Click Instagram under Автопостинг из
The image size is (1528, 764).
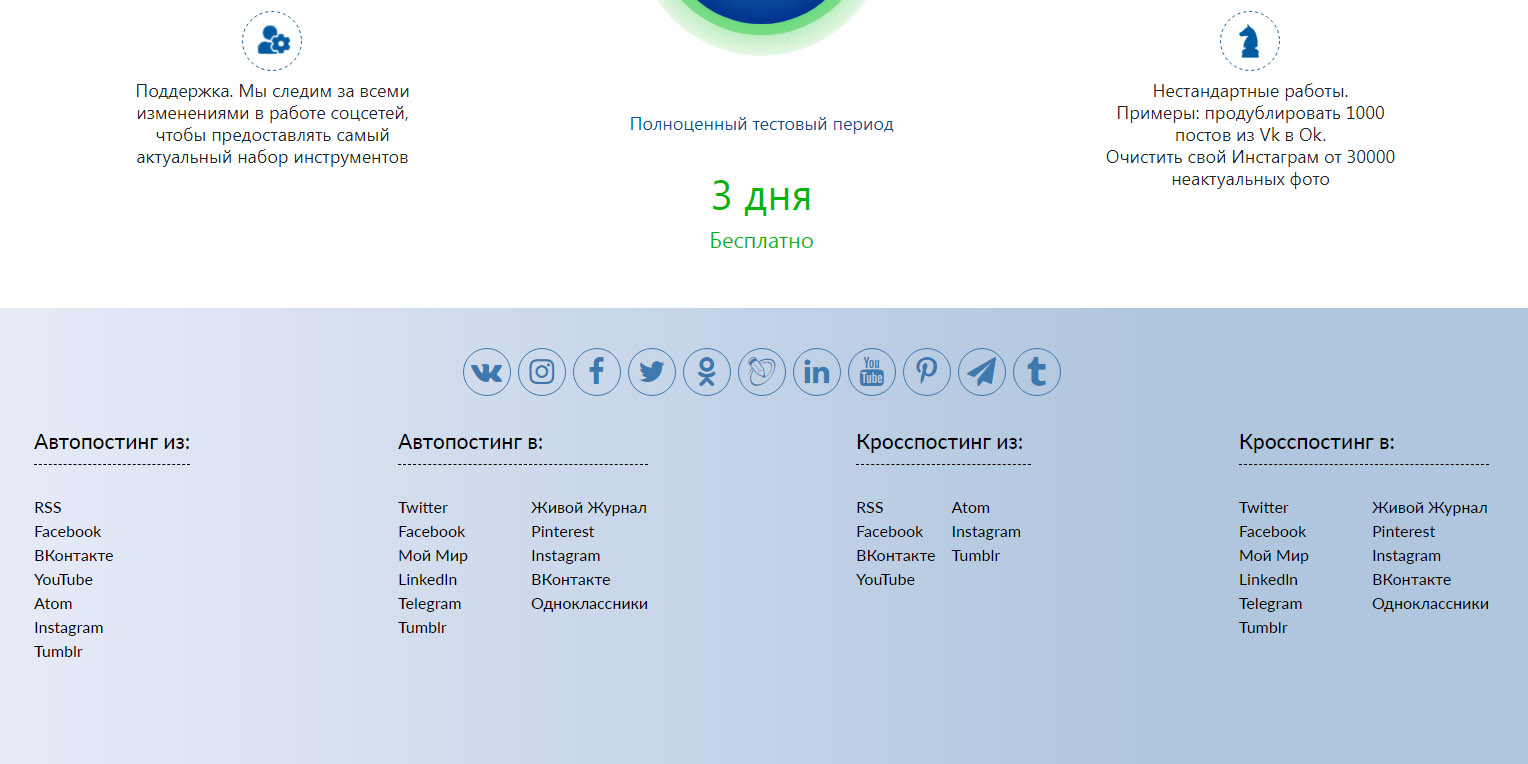pos(69,628)
